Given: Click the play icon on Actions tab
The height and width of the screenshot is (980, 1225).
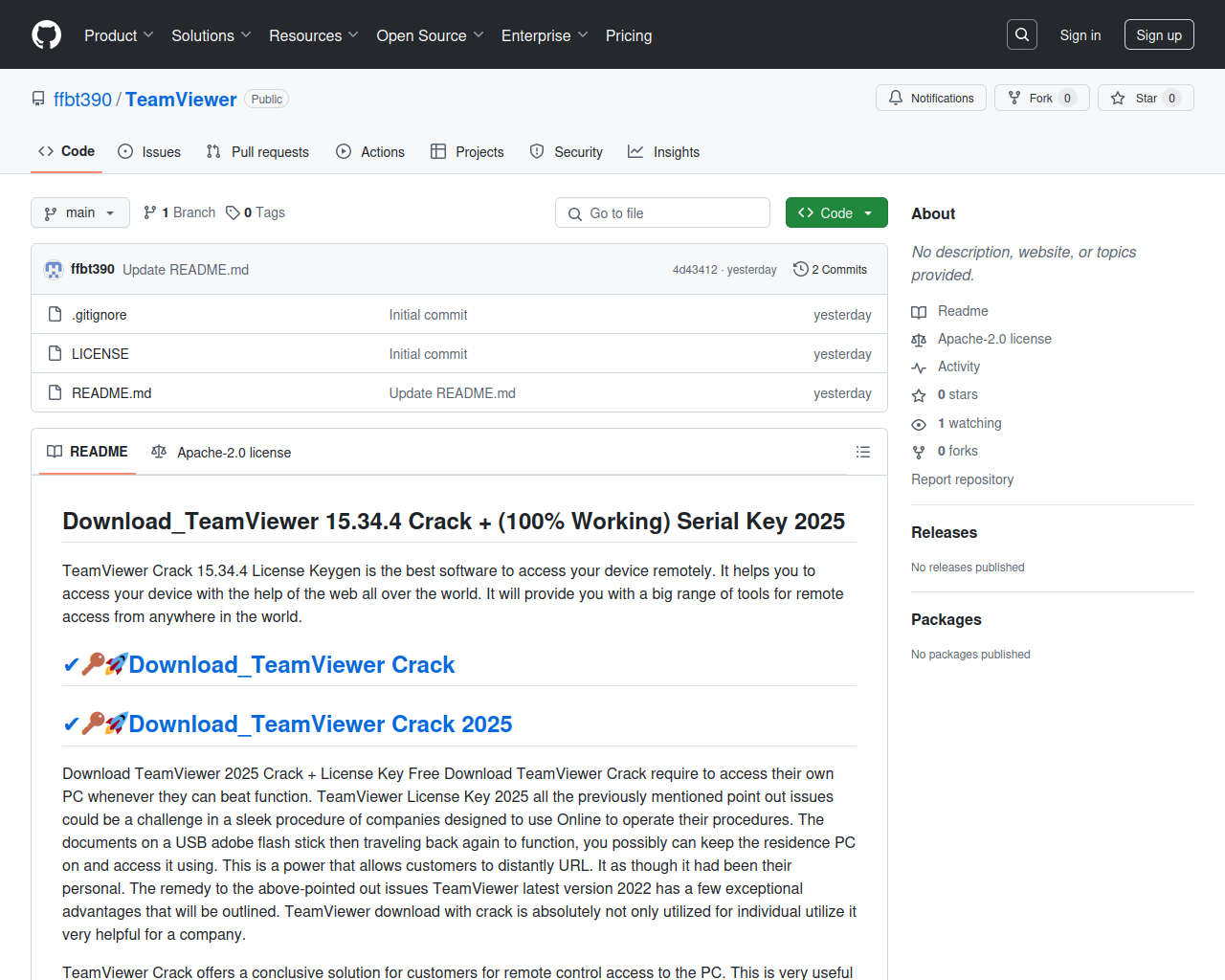Looking at the screenshot, I should (x=344, y=151).
